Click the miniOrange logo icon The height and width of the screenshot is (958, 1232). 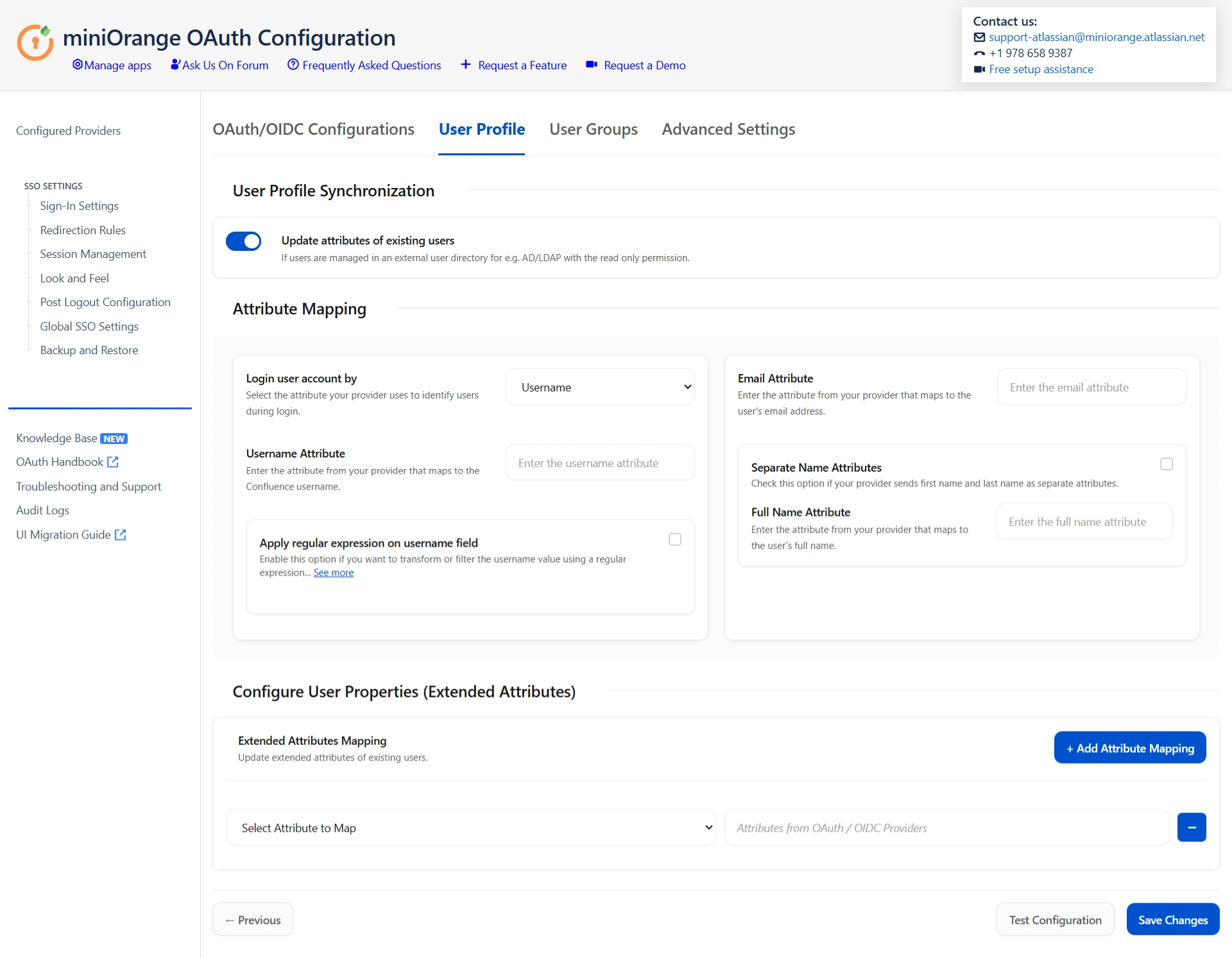35,42
